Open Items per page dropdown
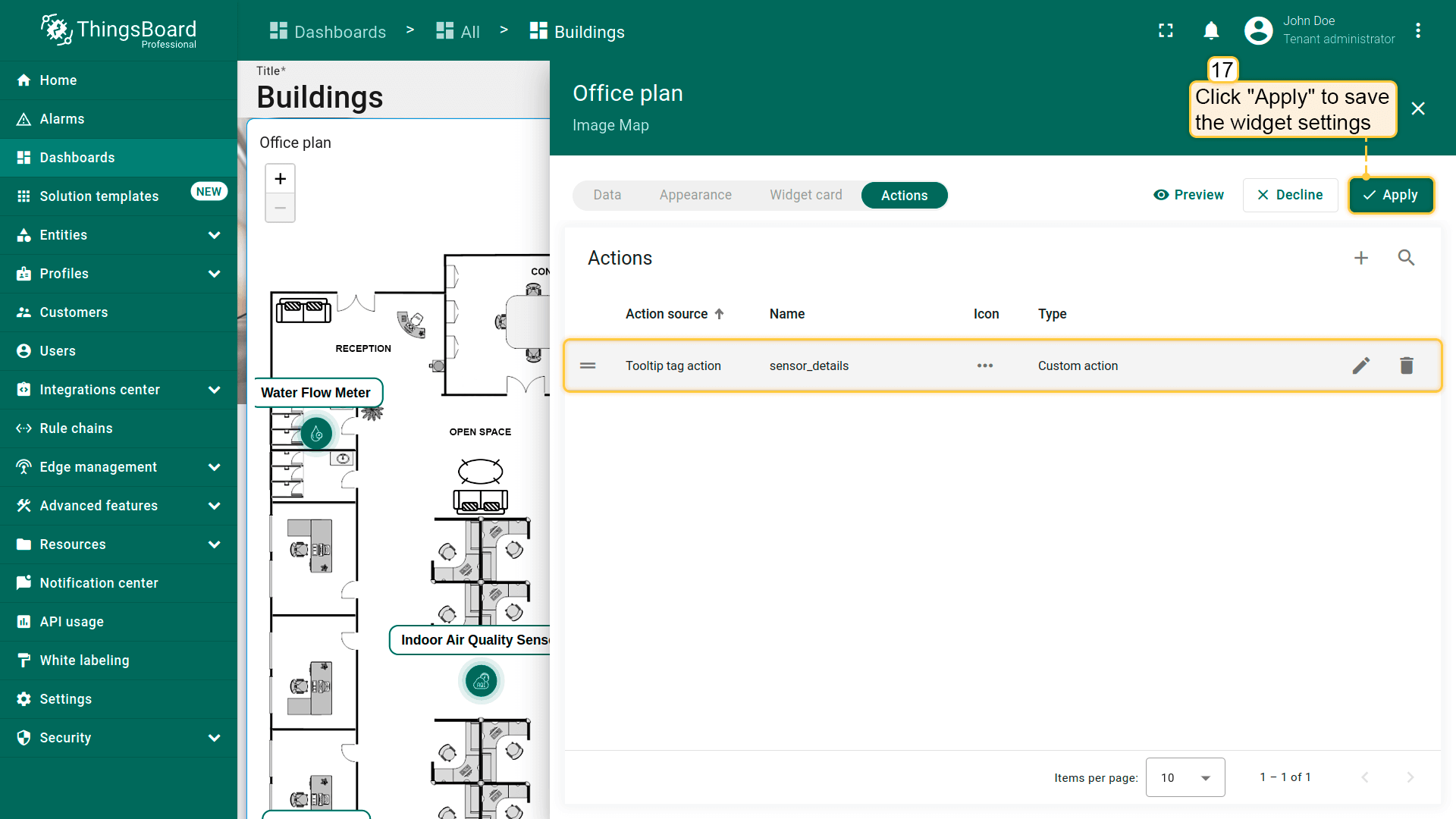 coord(1185,777)
